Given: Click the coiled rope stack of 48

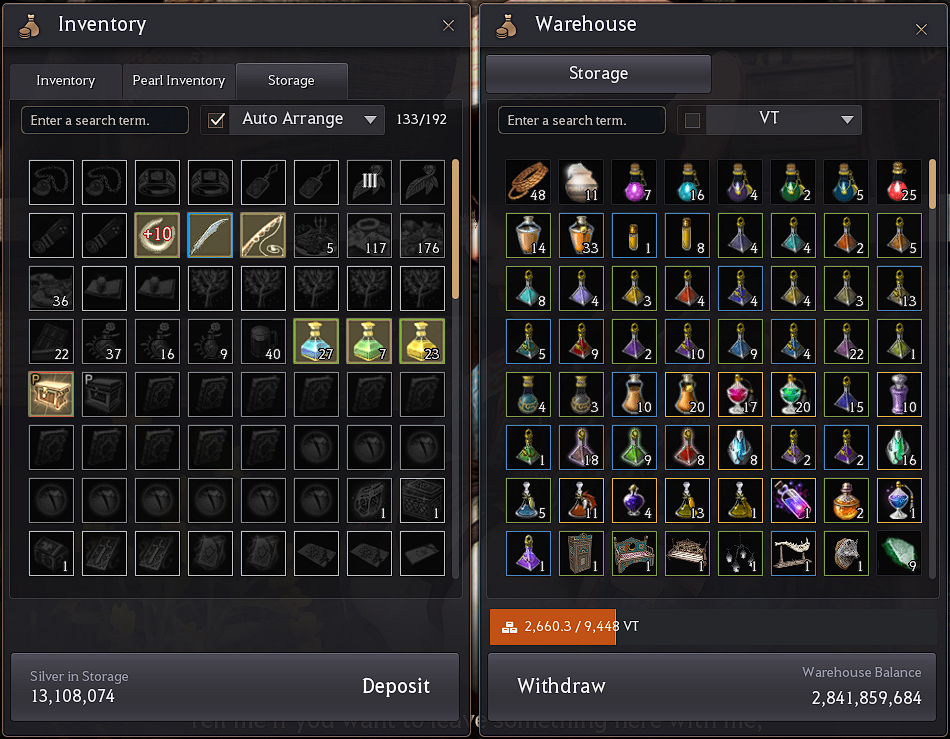Looking at the screenshot, I should coord(528,182).
